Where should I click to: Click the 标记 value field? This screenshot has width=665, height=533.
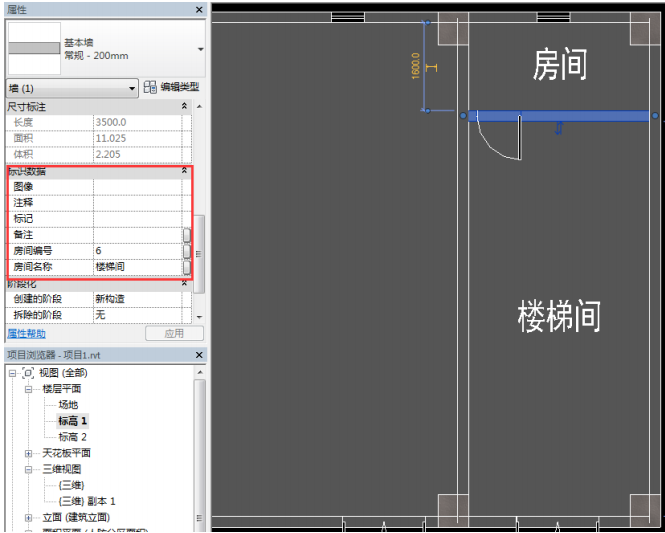[137, 219]
